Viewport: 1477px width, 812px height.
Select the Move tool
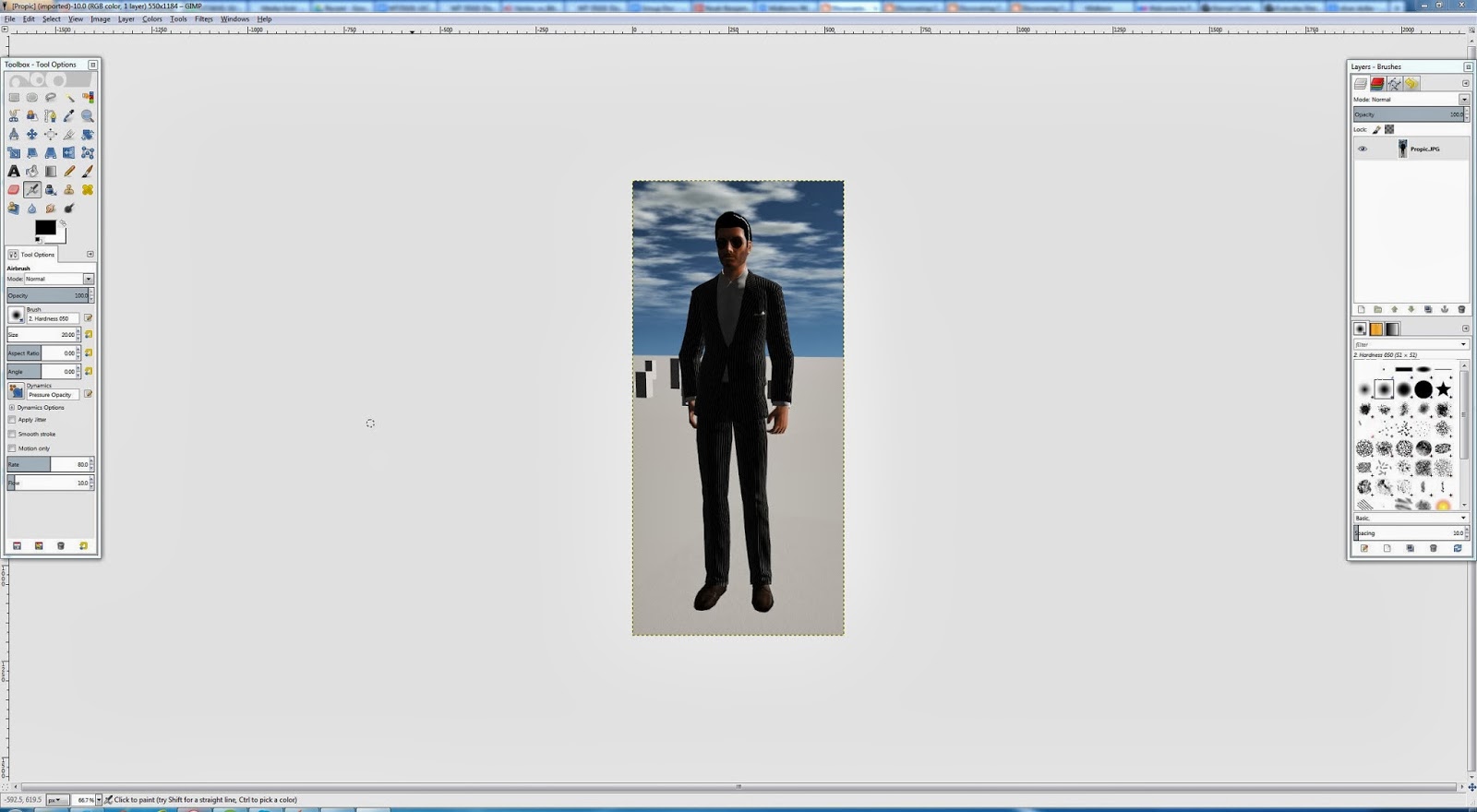(32, 134)
